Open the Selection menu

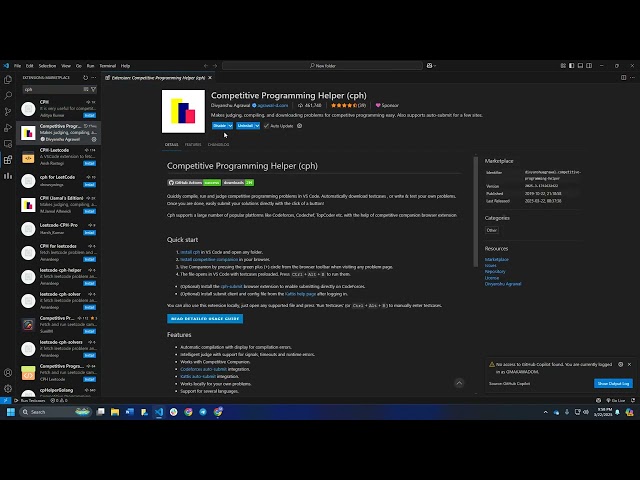47,66
